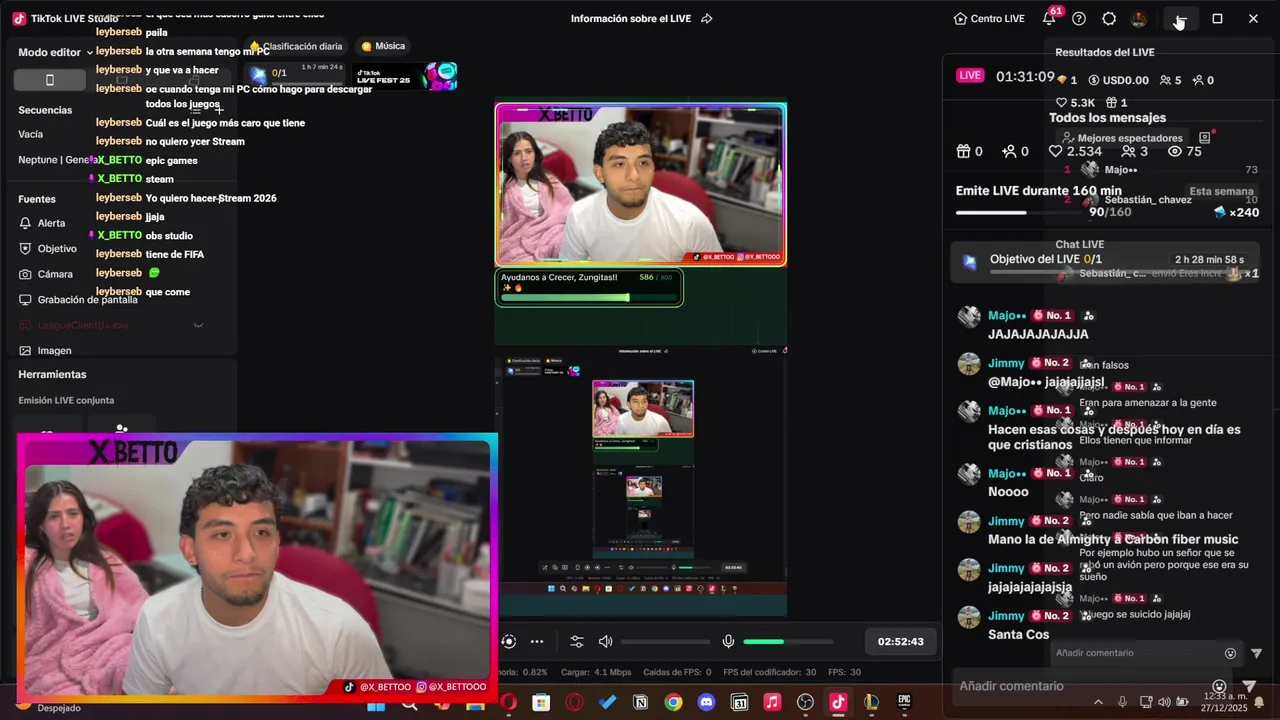
Task: Open Centro LIVE from the top bar
Action: point(989,19)
